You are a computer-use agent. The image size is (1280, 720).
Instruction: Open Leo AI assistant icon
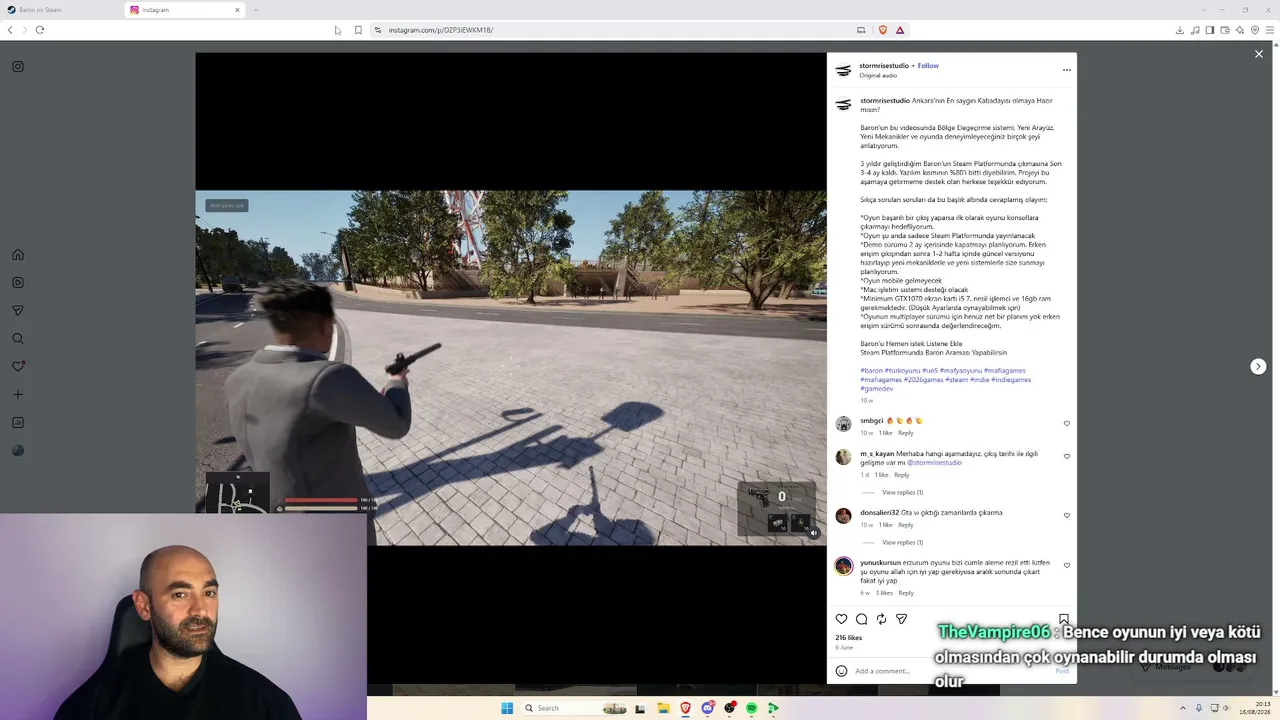(1240, 30)
